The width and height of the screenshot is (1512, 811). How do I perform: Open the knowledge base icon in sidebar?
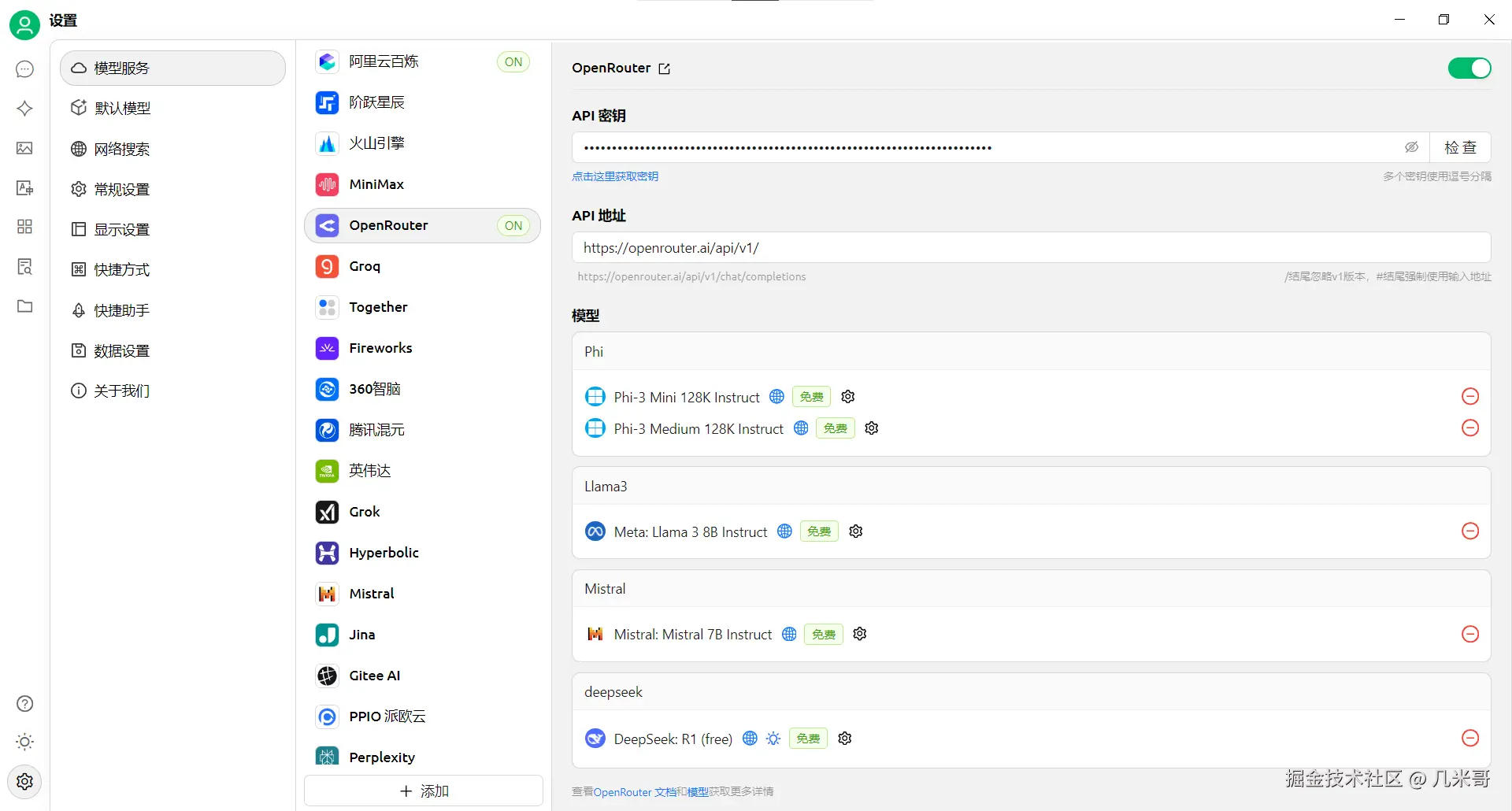(25, 266)
